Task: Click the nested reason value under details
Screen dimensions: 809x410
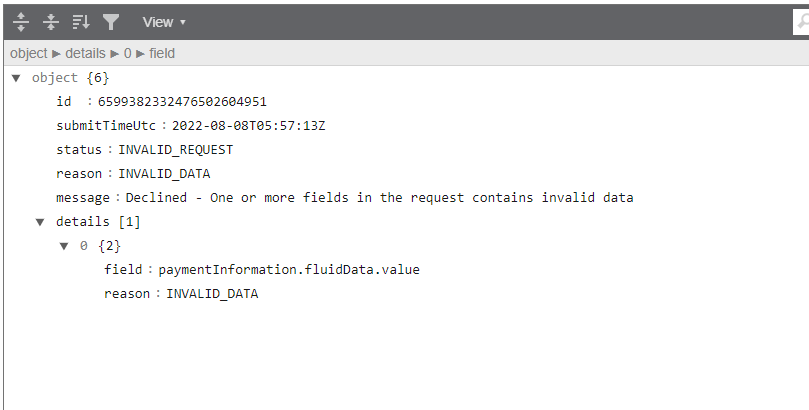Action: [212, 294]
